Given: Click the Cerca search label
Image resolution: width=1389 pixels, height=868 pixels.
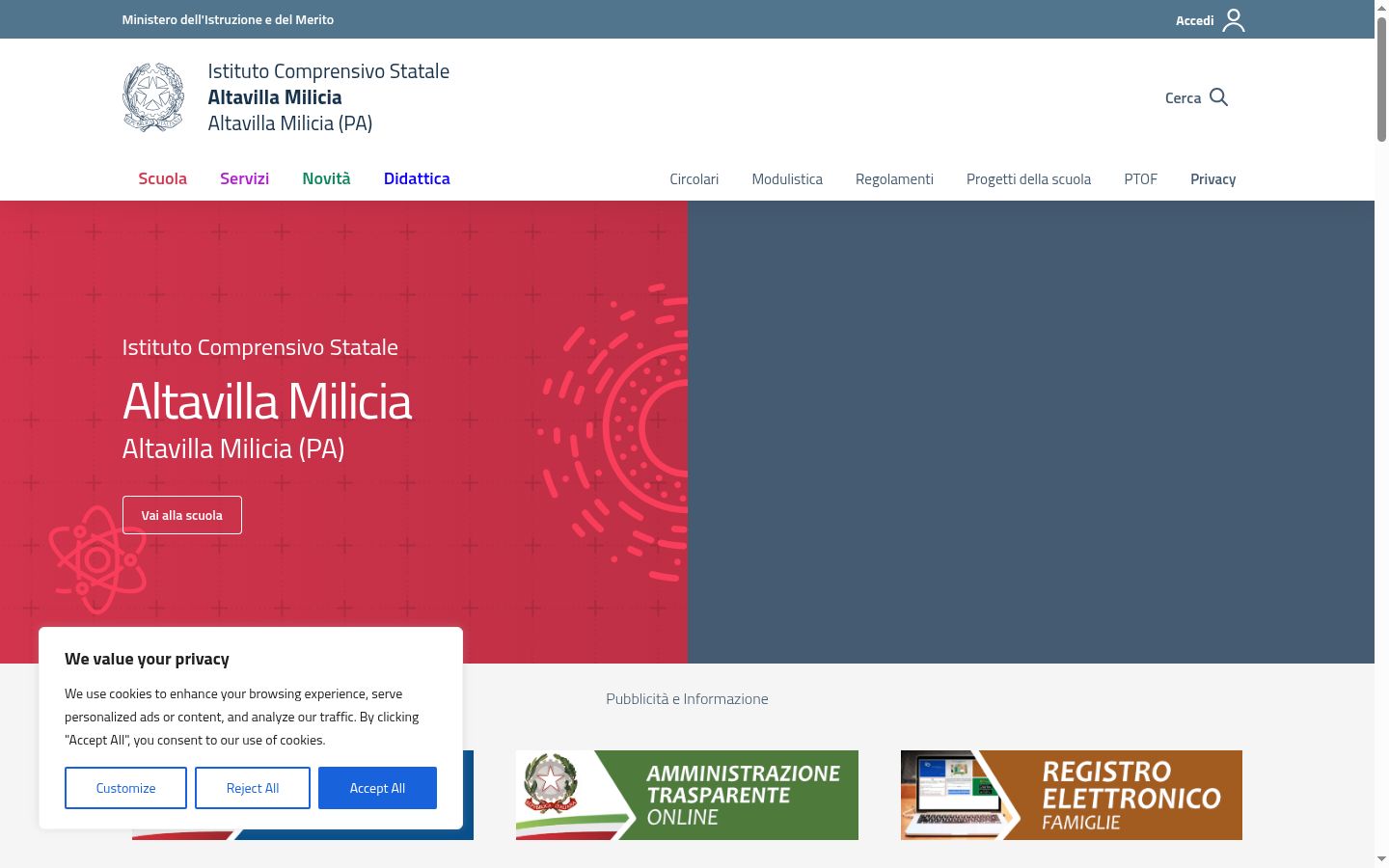Looking at the screenshot, I should point(1183,97).
